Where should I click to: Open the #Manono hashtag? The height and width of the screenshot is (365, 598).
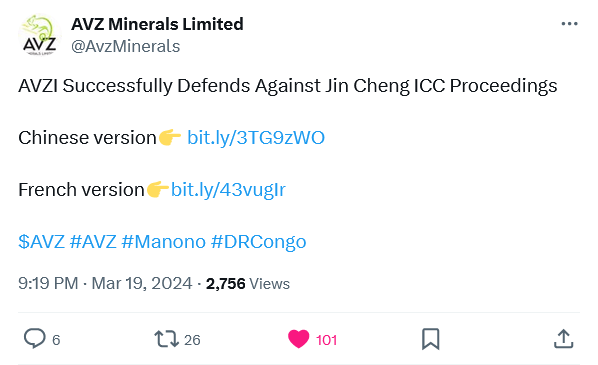pos(164,241)
